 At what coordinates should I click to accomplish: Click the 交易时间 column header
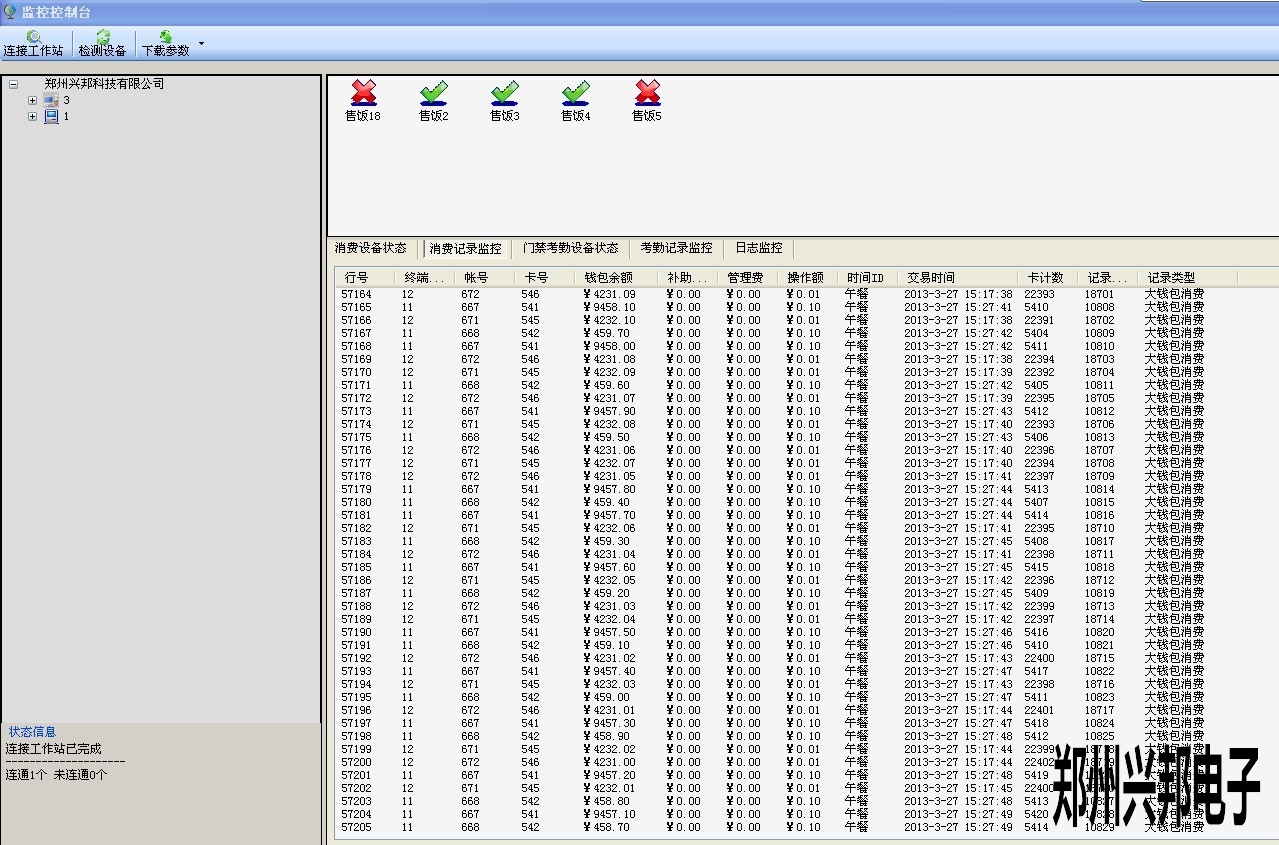(x=930, y=277)
